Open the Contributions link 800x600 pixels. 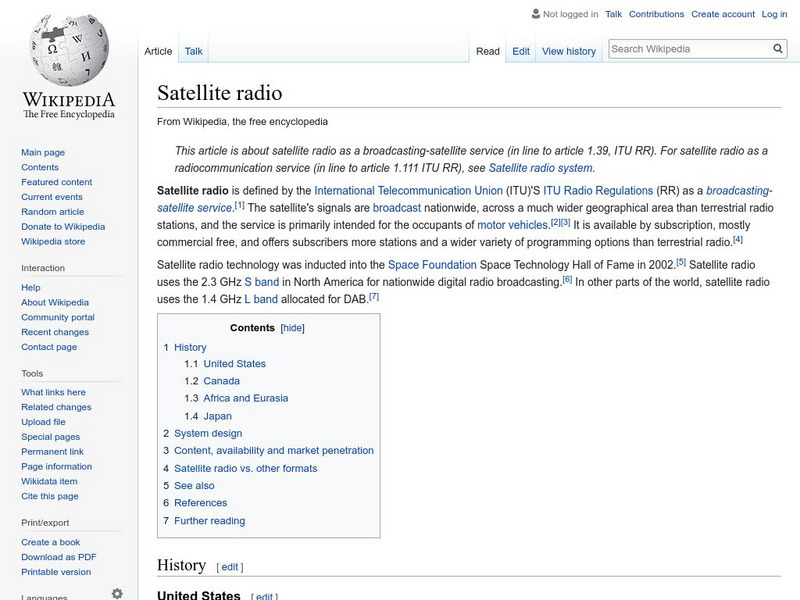(656, 14)
